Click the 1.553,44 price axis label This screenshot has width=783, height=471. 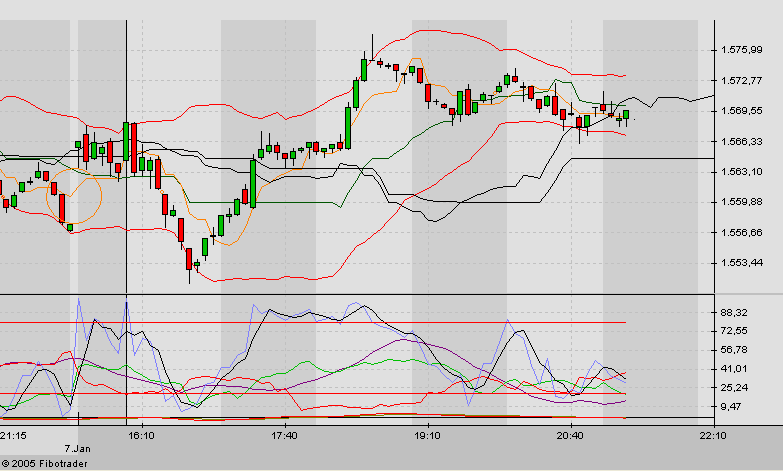pyautogui.click(x=742, y=263)
